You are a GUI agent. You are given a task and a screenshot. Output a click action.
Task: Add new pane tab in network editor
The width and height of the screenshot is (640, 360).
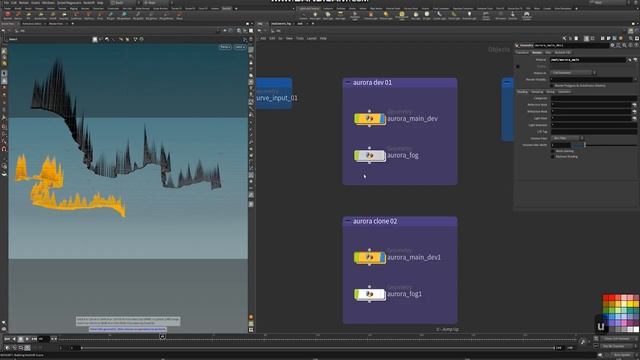tap(313, 24)
